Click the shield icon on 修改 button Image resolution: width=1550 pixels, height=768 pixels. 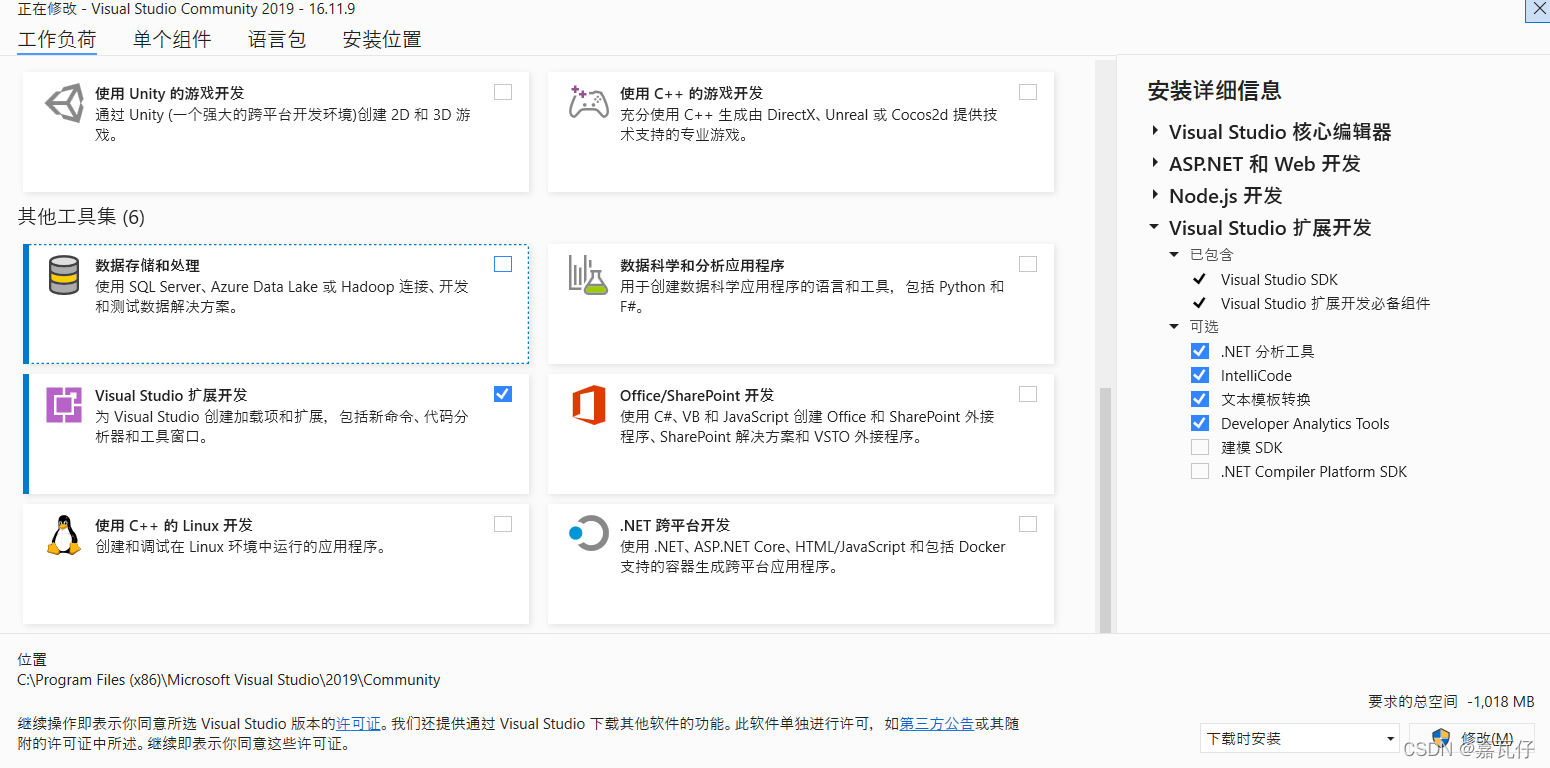point(1441,739)
